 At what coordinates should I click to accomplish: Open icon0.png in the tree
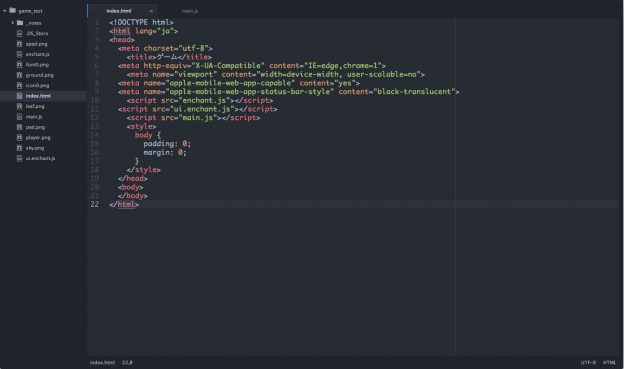pos(37,86)
